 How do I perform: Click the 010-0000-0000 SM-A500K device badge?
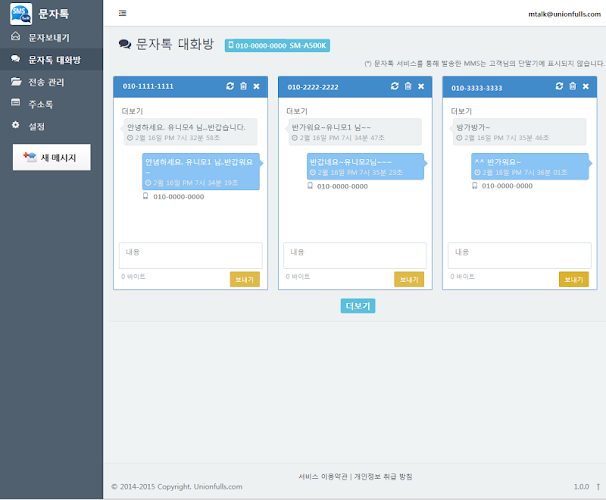[x=277, y=45]
